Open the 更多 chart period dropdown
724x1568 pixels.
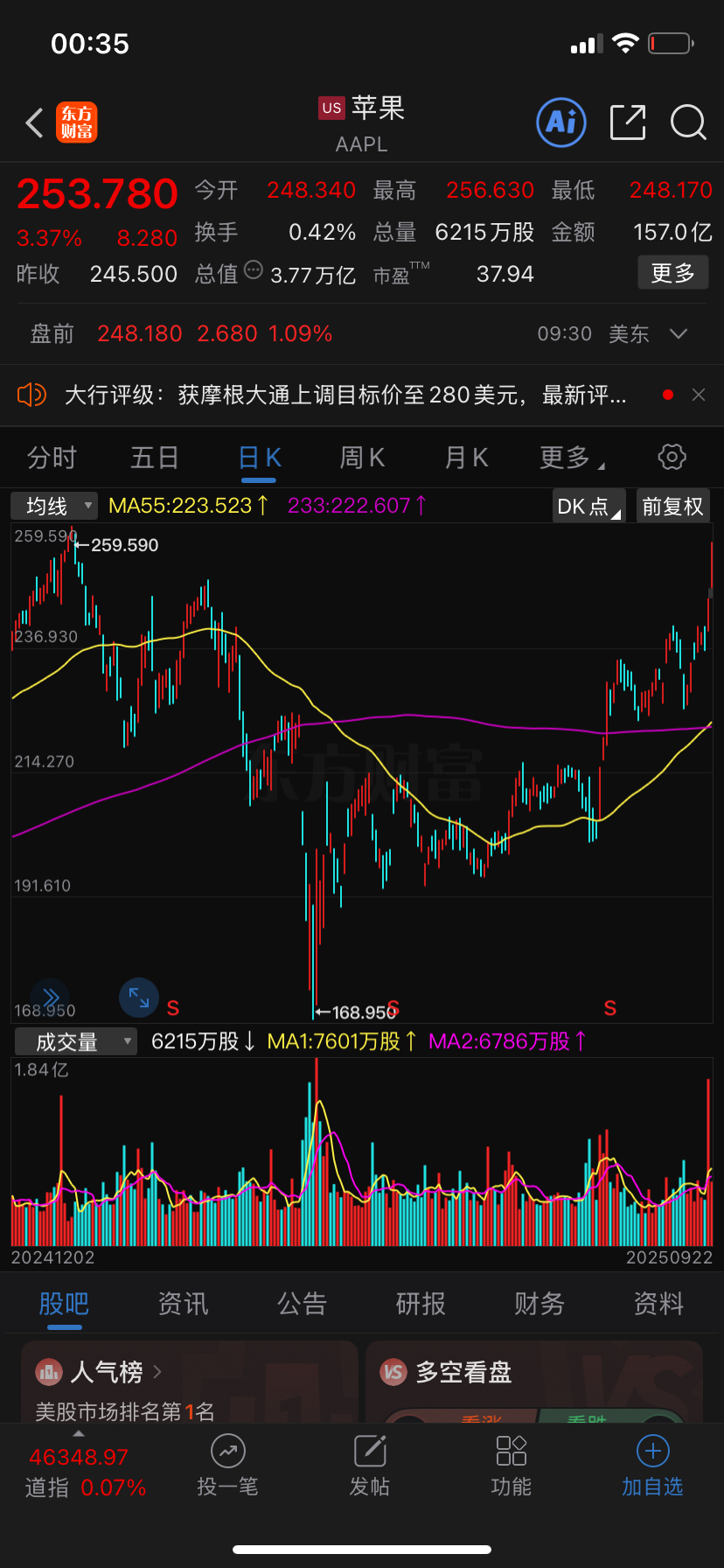coord(572,457)
